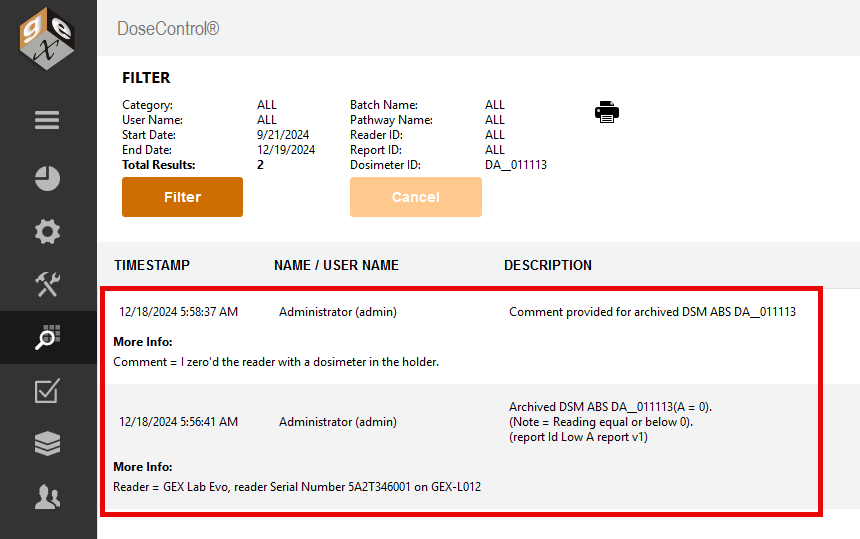Click the GEX cube logo
Viewport: 860px width, 539px height.
(47, 38)
